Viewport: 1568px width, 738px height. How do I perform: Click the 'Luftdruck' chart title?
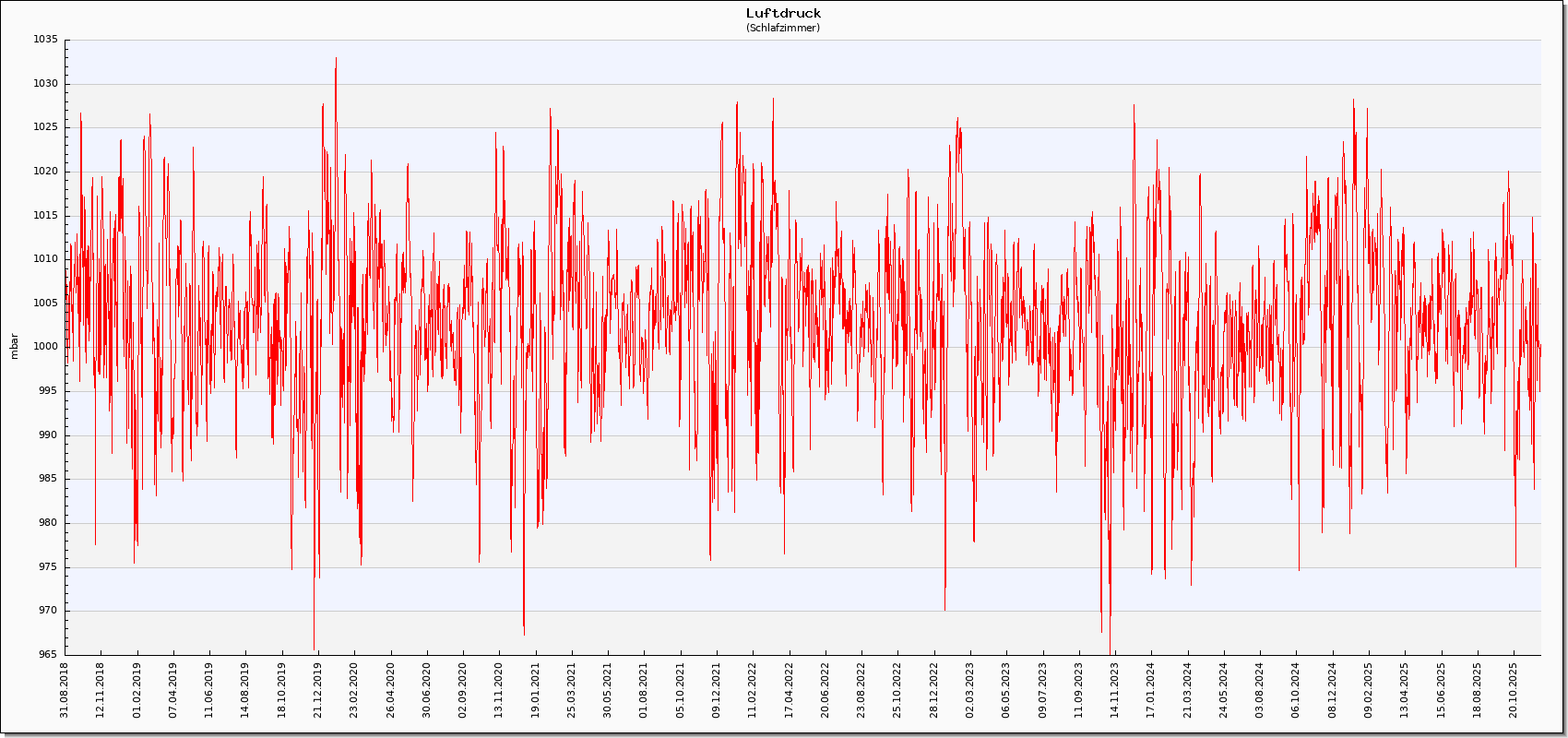[783, 13]
